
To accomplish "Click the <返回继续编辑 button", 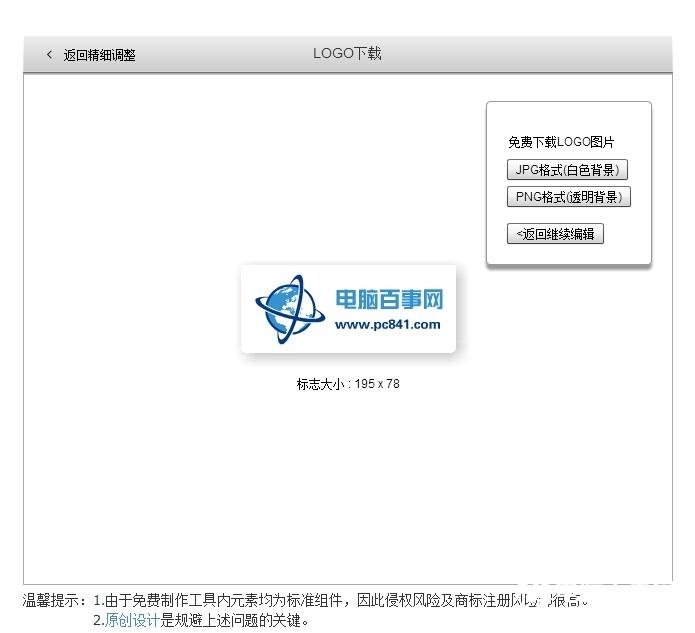I will (555, 234).
